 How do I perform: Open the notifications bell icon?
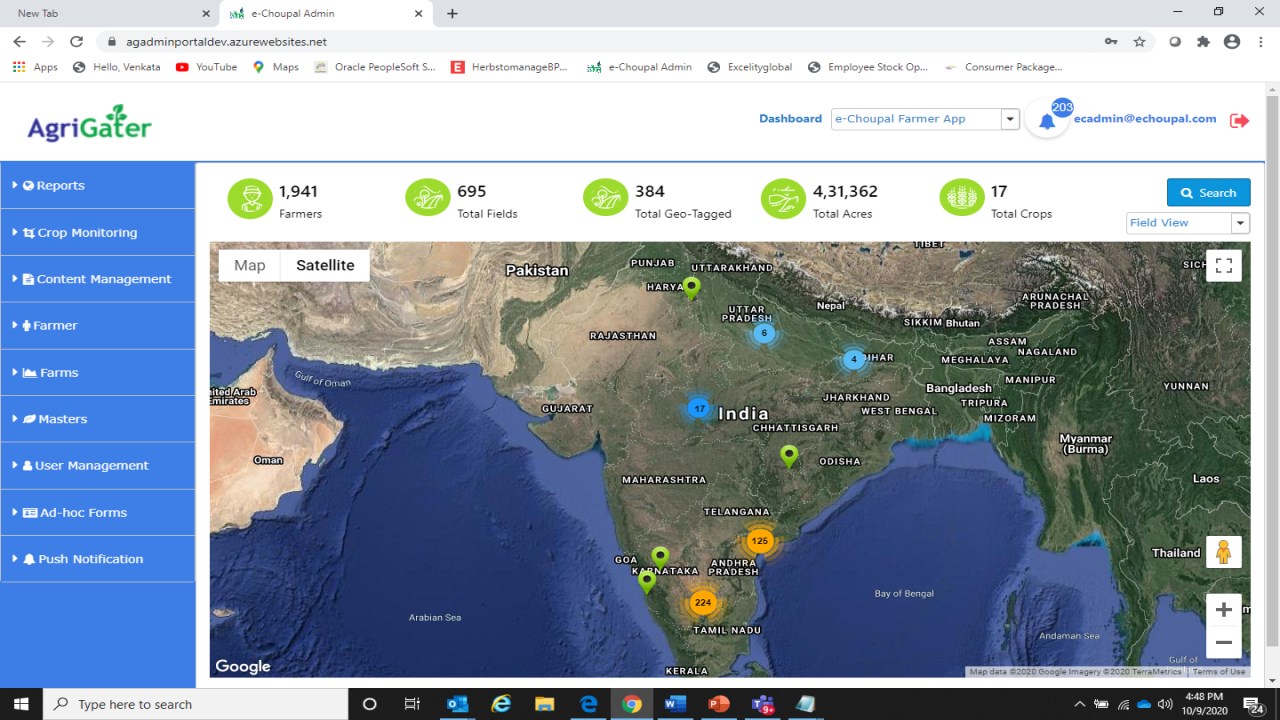pyautogui.click(x=1047, y=122)
